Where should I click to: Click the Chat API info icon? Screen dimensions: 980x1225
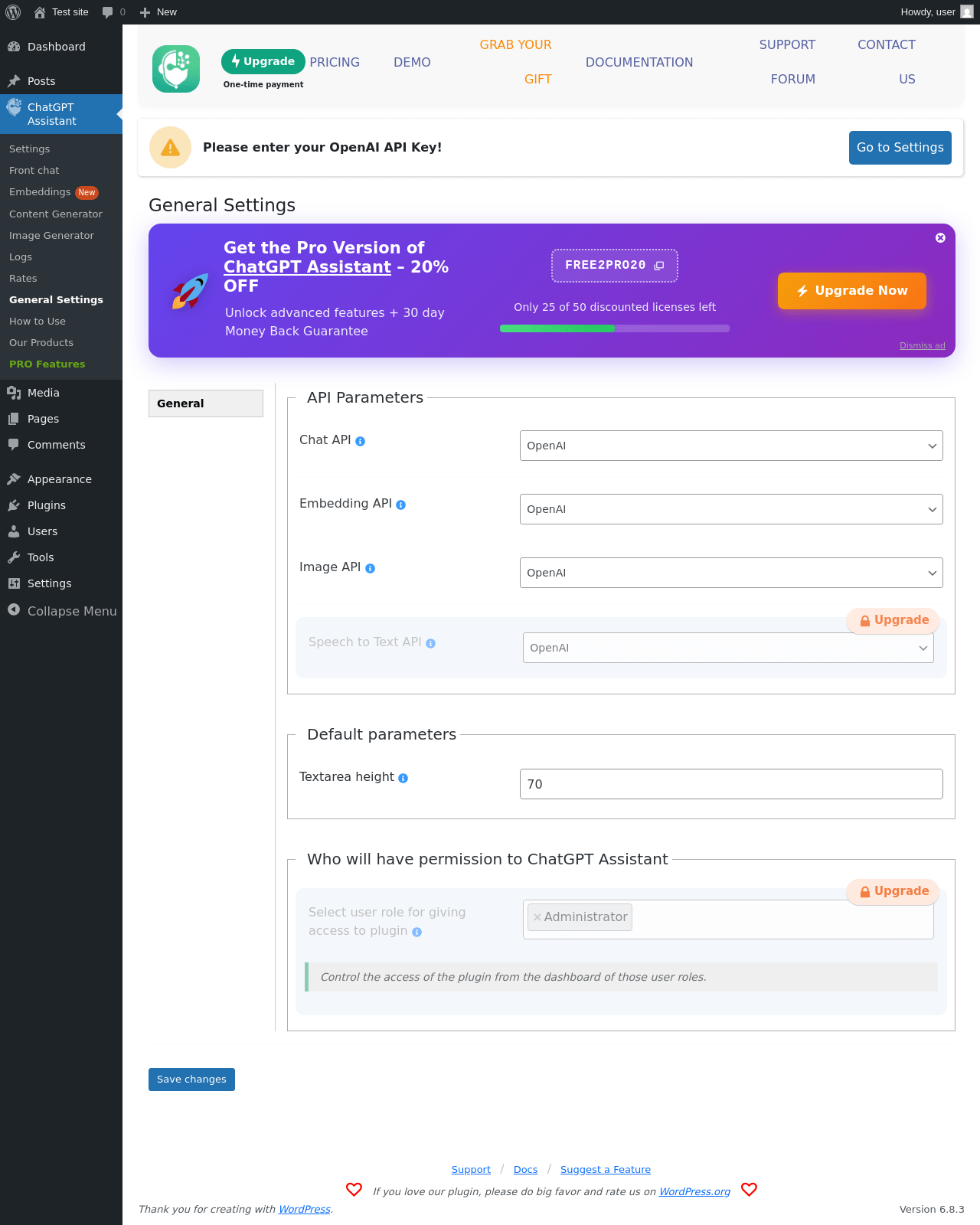(x=361, y=442)
